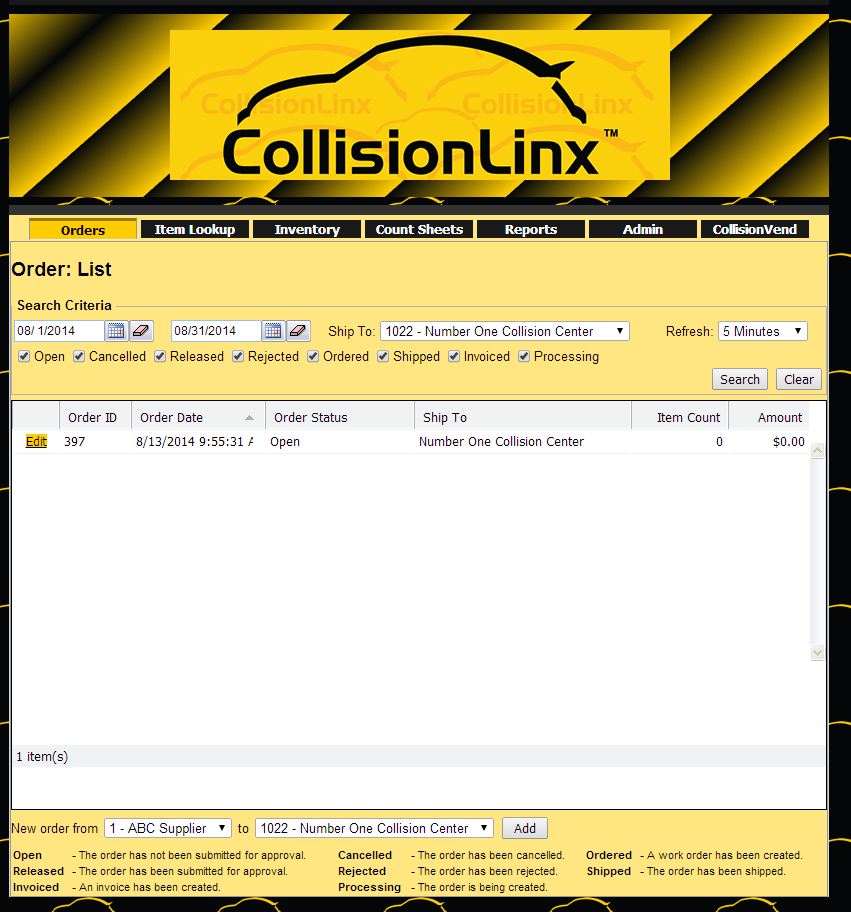Open calendar picker for end date 08/31/2014
The image size is (851, 912).
pos(273,331)
